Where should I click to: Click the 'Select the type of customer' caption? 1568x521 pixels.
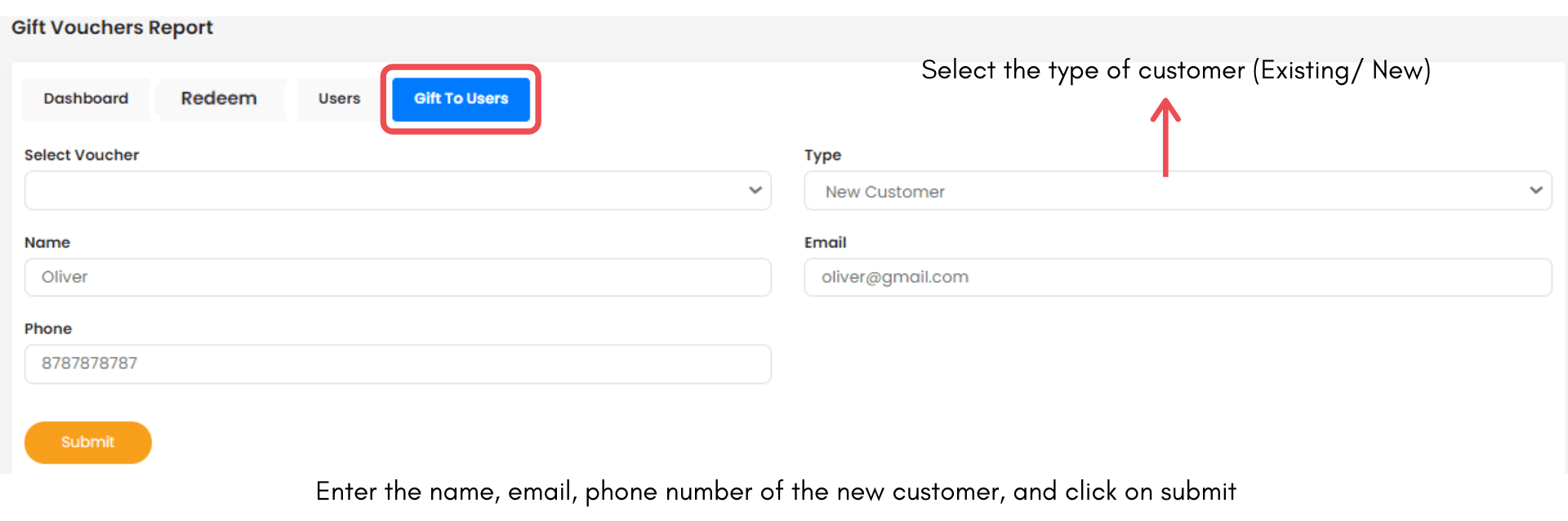pyautogui.click(x=1176, y=70)
